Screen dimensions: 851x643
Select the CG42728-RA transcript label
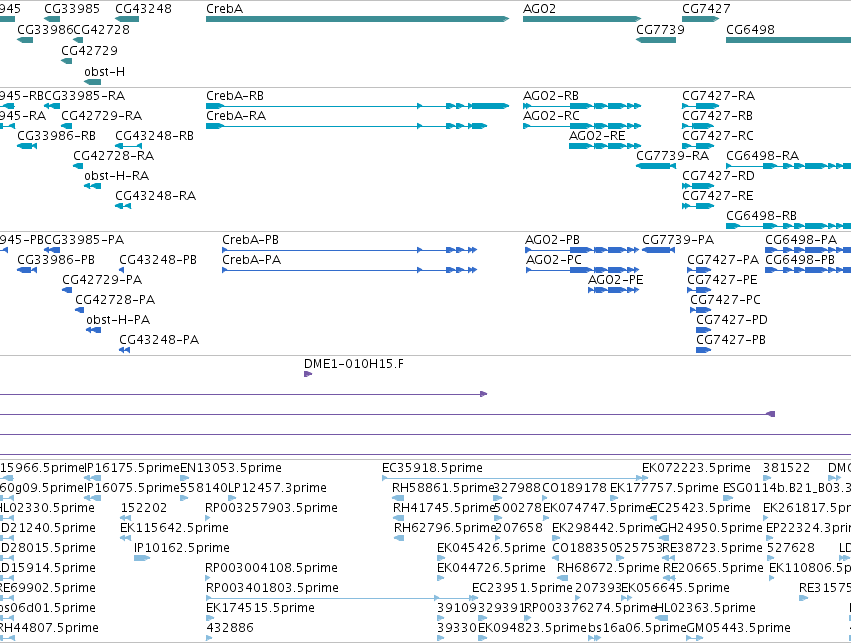coord(113,156)
